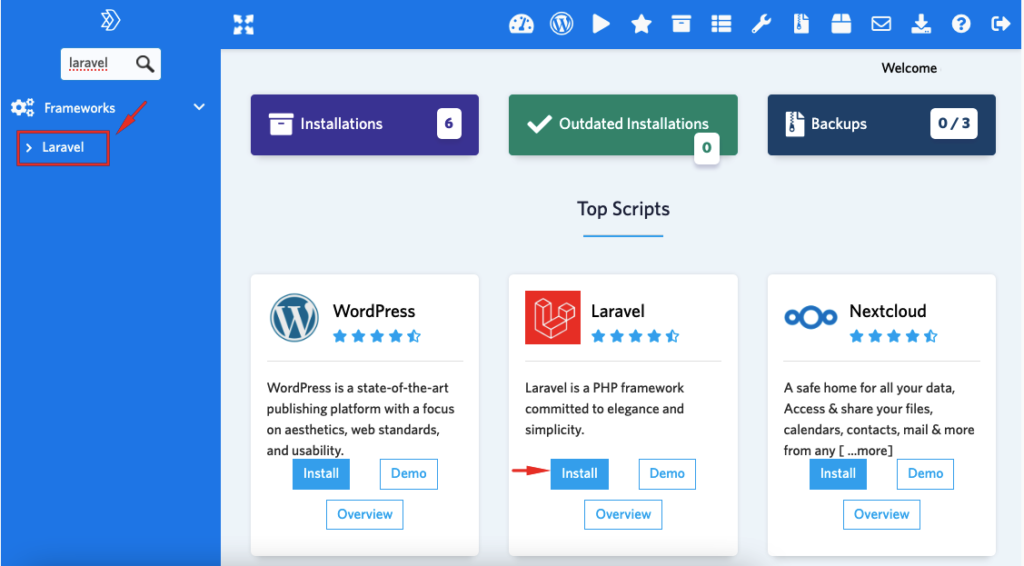1024x566 pixels.
Task: Open the email envelope icon
Action: [x=881, y=24]
